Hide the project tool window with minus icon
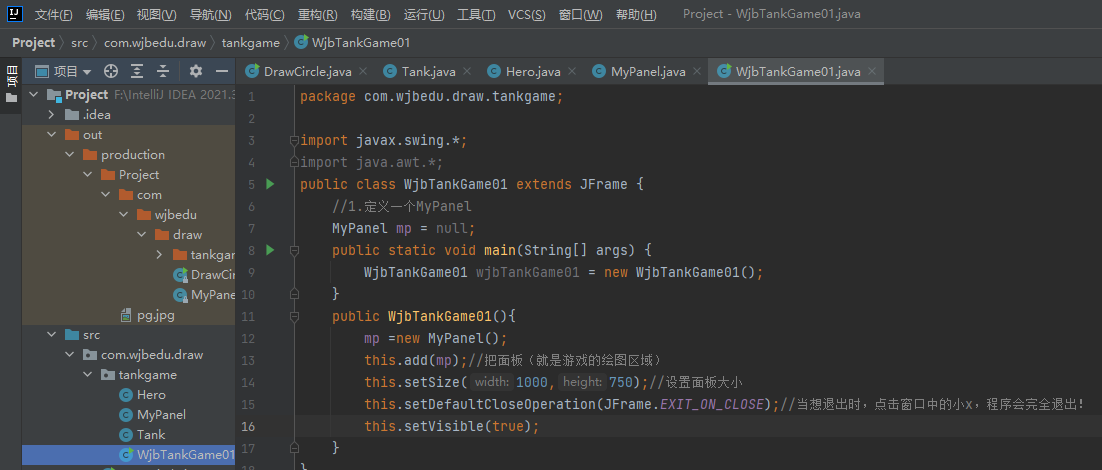The width and height of the screenshot is (1102, 470). coord(222,72)
